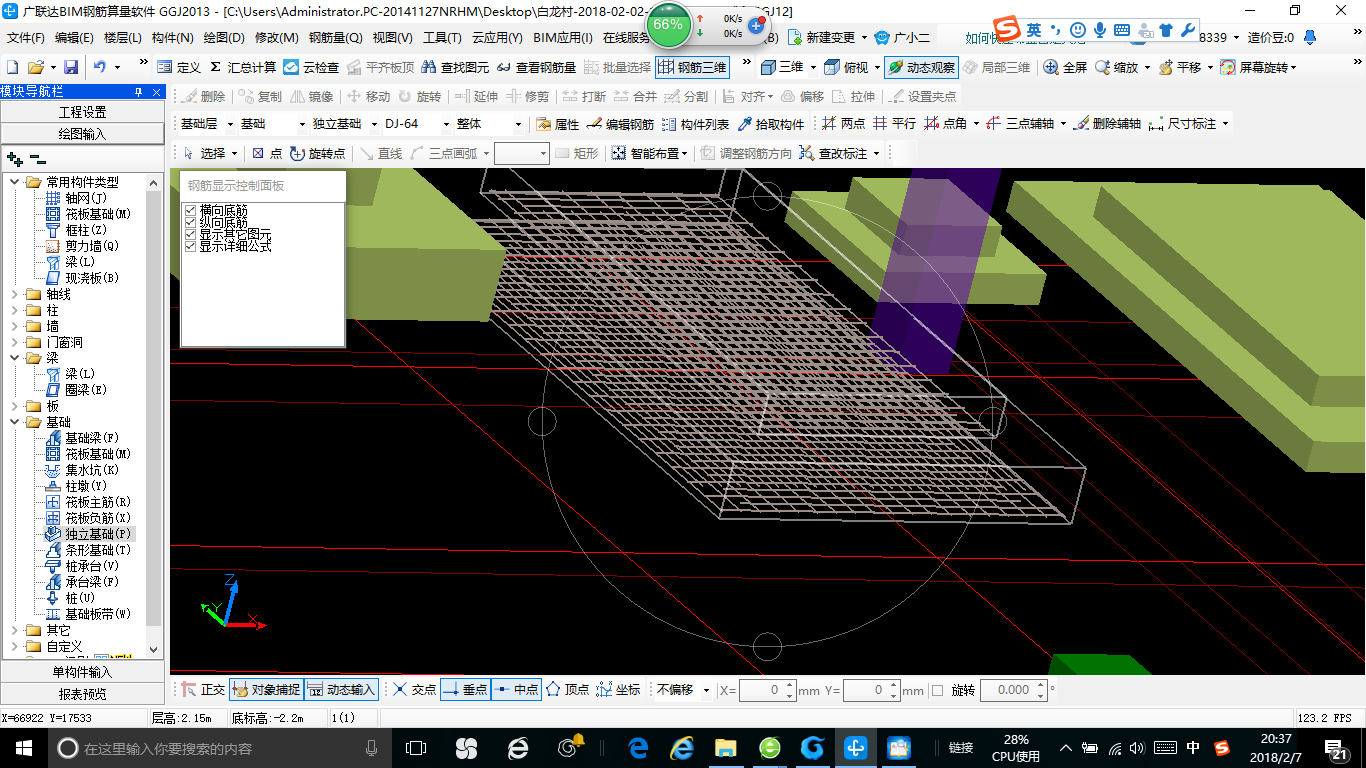Image resolution: width=1366 pixels, height=768 pixels.
Task: Click 报表预览 button
Action: point(82,693)
